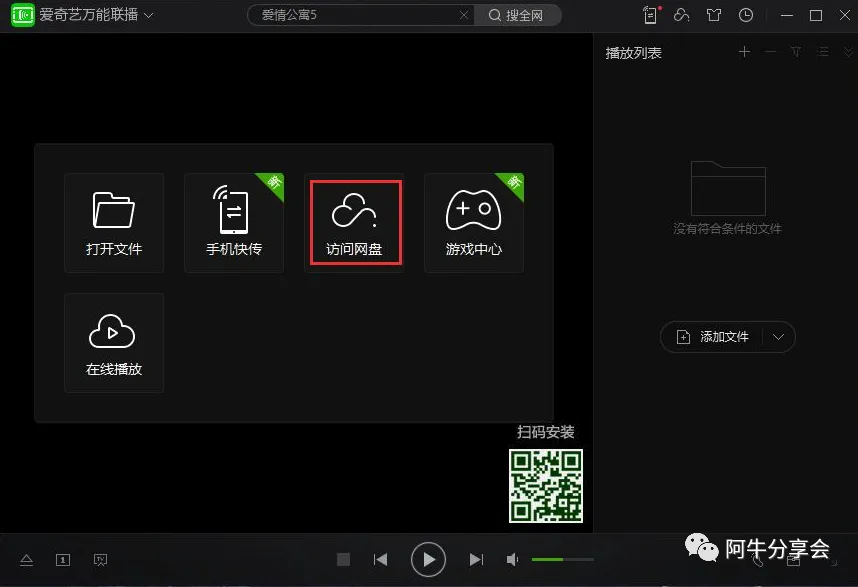The image size is (858, 587).
Task: Collapse playlist with double-chevron icon
Action: pos(848,52)
